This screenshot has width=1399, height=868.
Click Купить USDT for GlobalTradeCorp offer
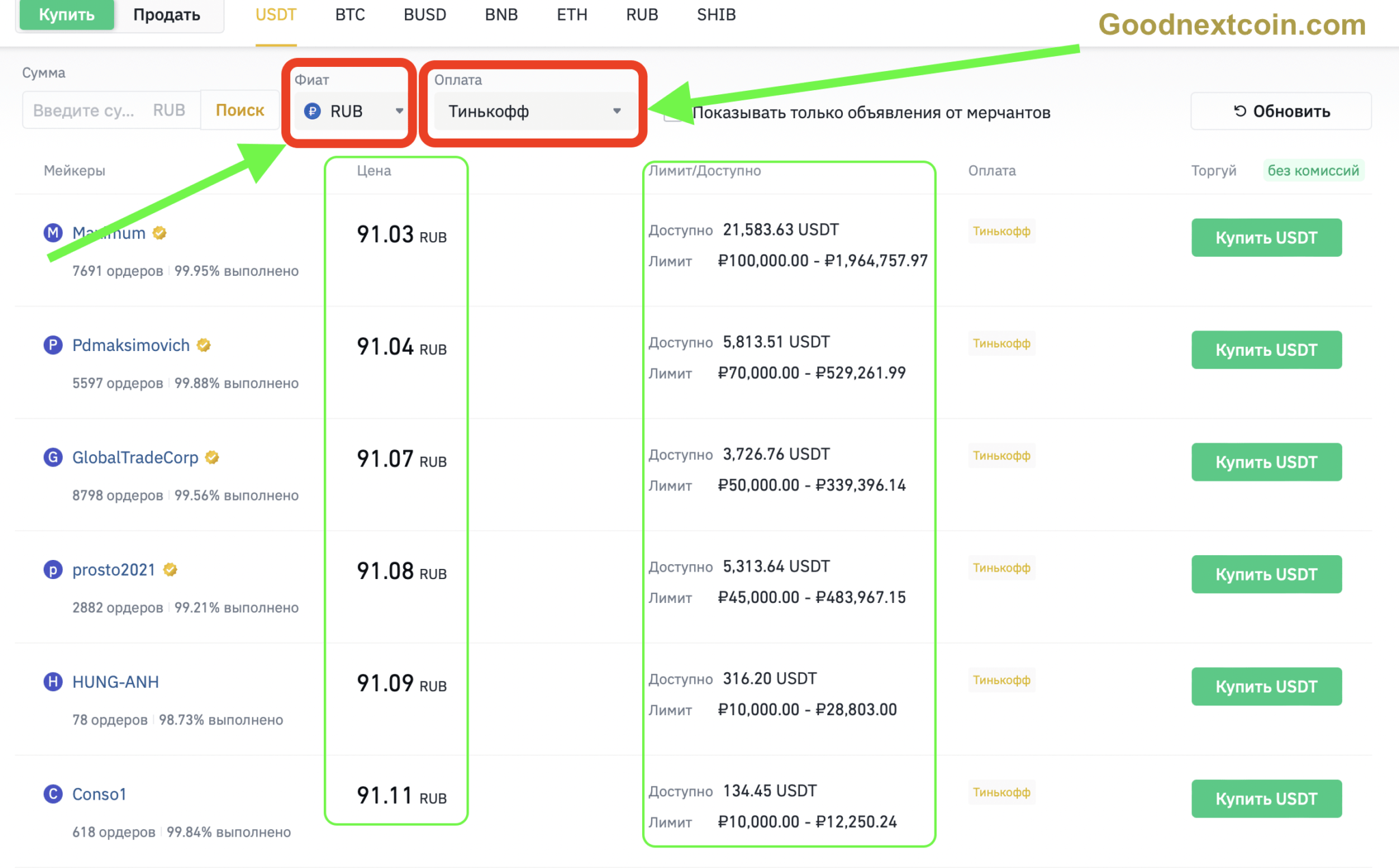(x=1266, y=462)
